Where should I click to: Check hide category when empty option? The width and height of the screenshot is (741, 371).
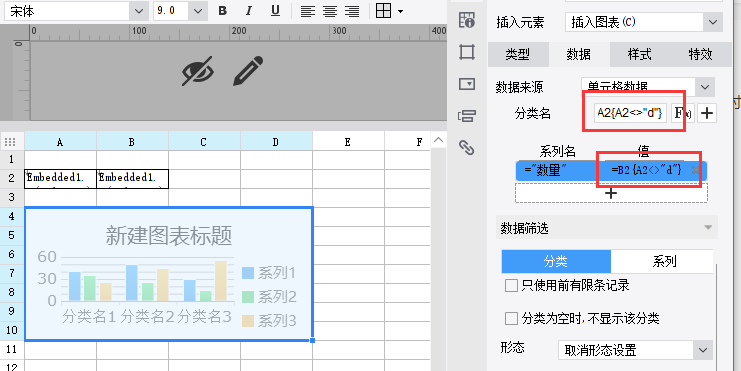click(x=511, y=319)
